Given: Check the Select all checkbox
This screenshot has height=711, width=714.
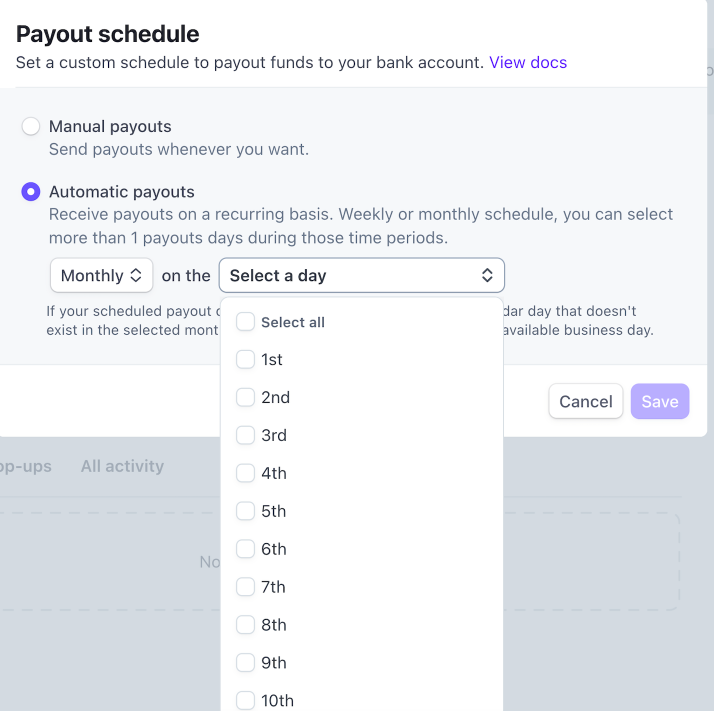Looking at the screenshot, I should (246, 322).
